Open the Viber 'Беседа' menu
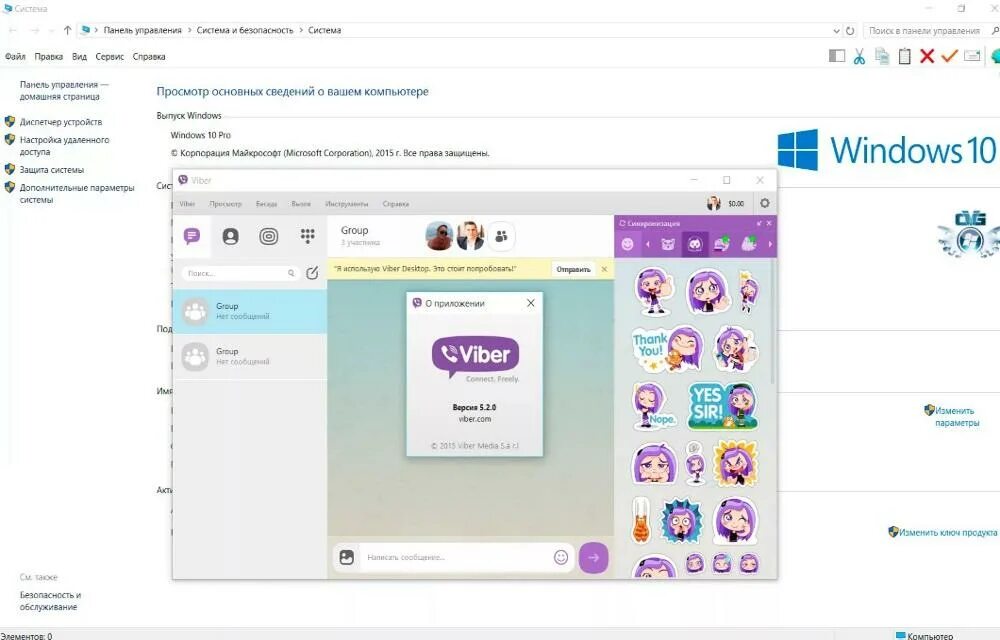 267,204
